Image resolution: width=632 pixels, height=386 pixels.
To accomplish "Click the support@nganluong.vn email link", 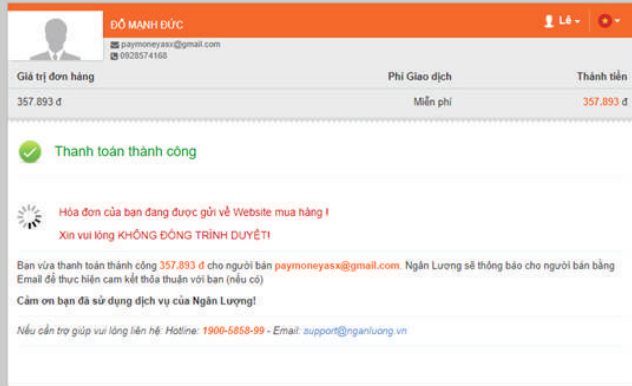I will (x=355, y=331).
